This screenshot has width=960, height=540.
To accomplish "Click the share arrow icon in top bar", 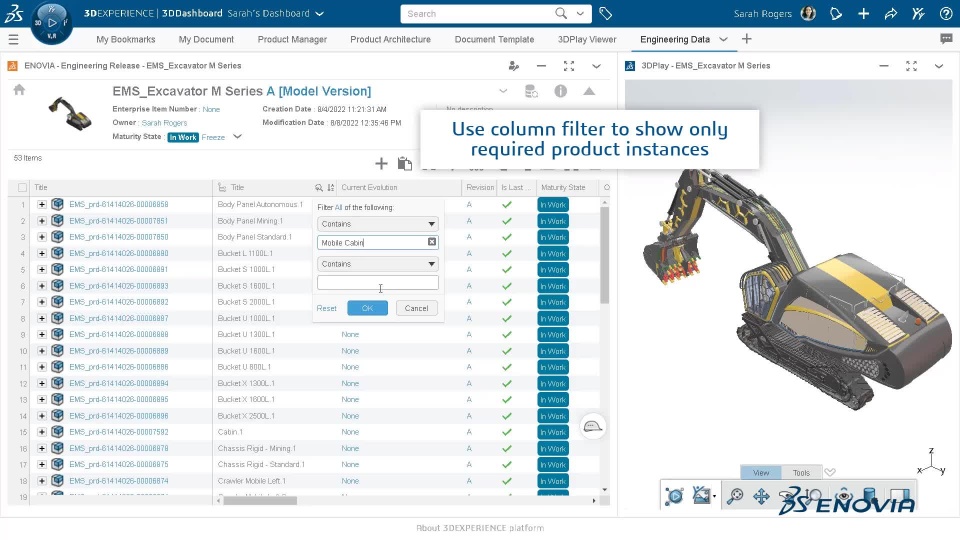I will coord(890,14).
